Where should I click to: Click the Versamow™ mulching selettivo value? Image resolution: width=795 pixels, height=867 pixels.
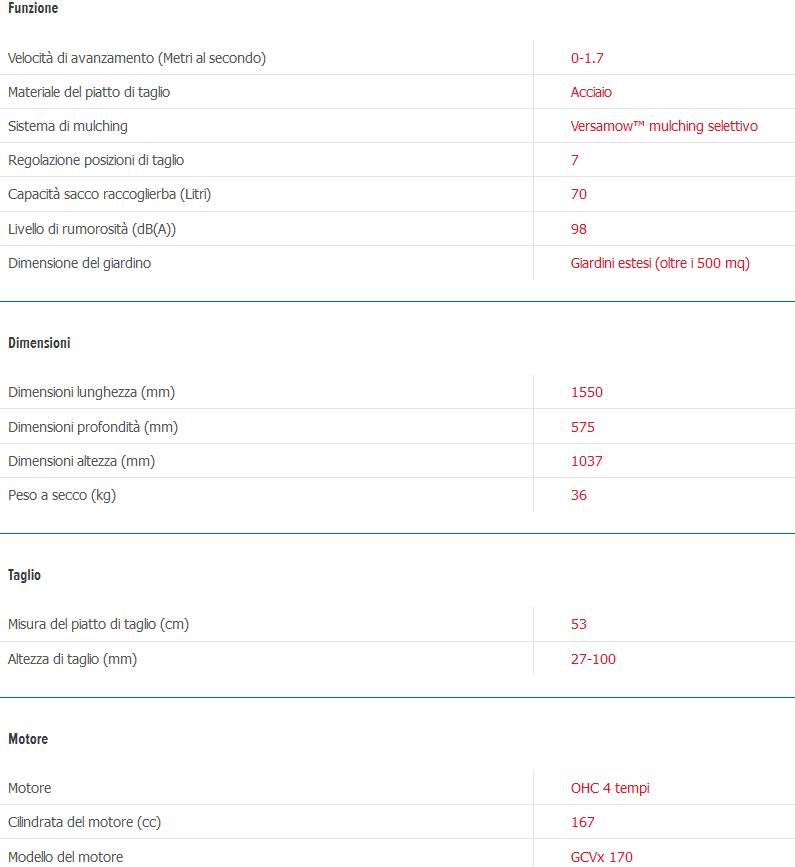point(664,126)
